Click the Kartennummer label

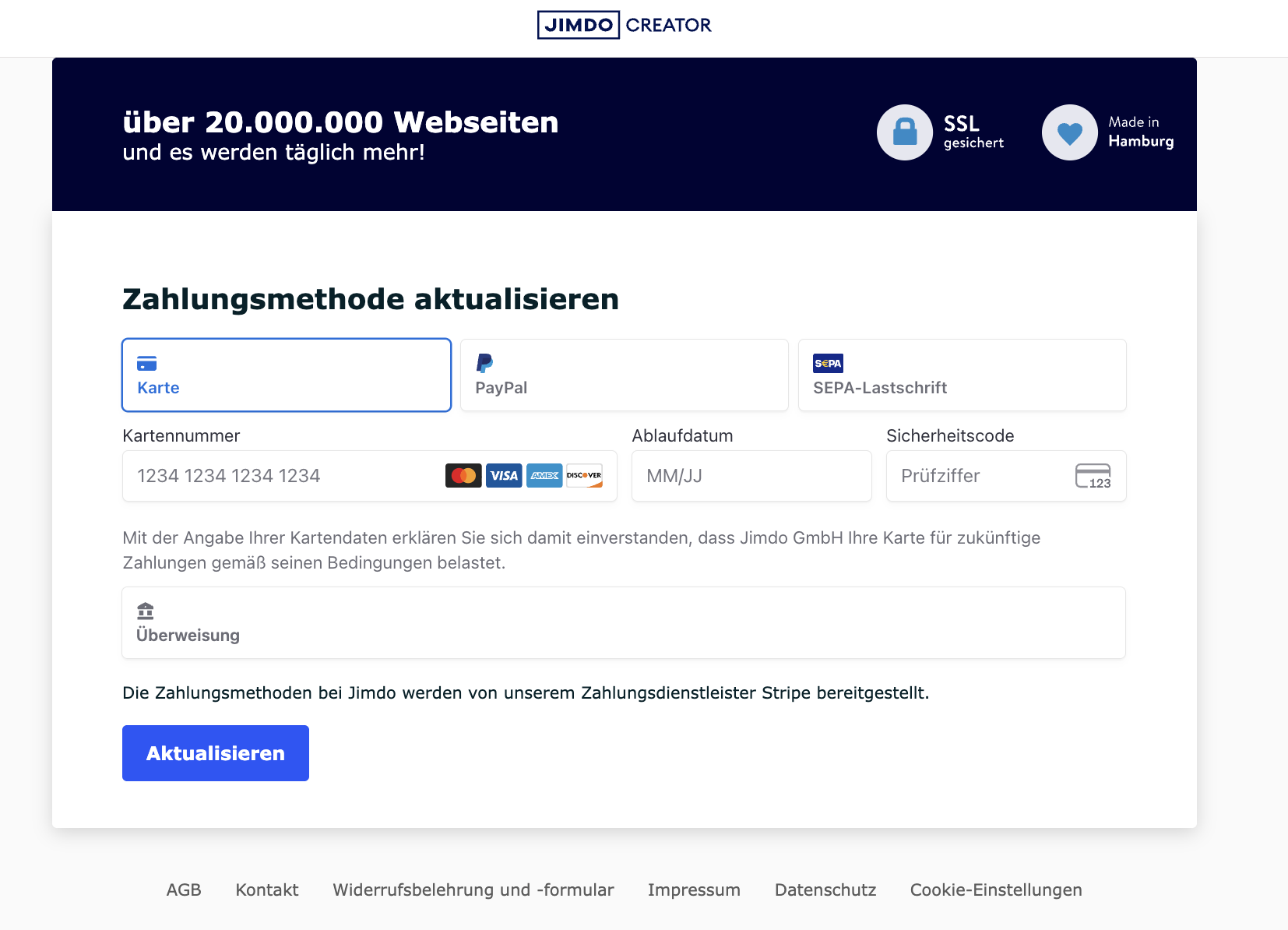point(181,435)
